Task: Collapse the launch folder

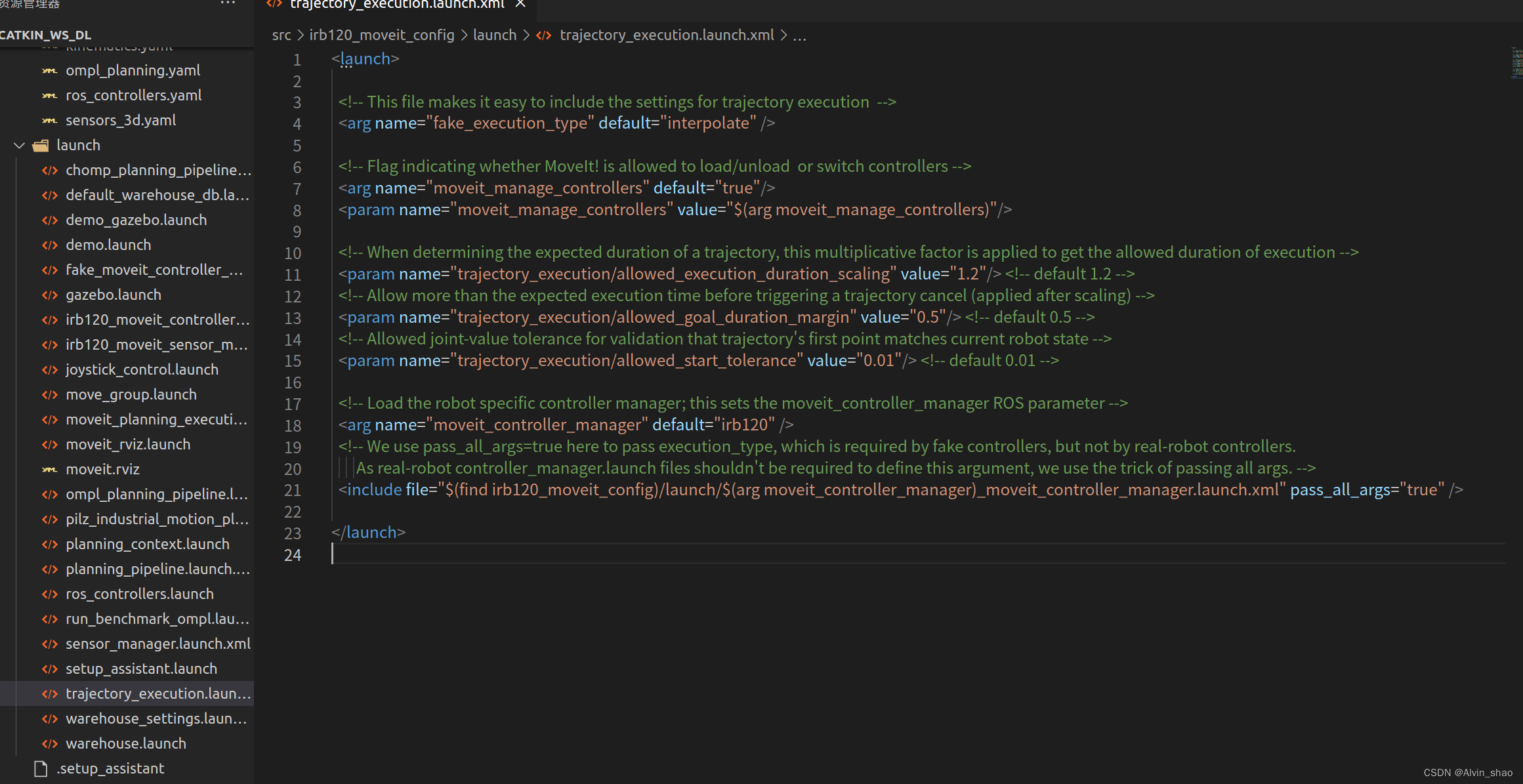Action: pos(18,145)
